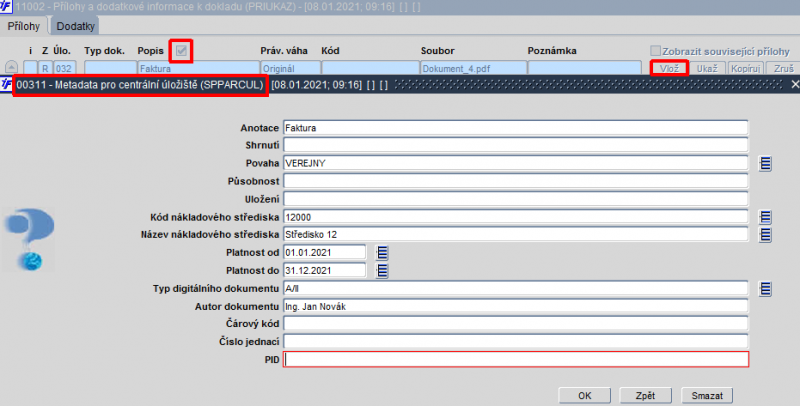Click the empty Poznámka cell in row
The width and height of the screenshot is (800, 406).
(585, 68)
